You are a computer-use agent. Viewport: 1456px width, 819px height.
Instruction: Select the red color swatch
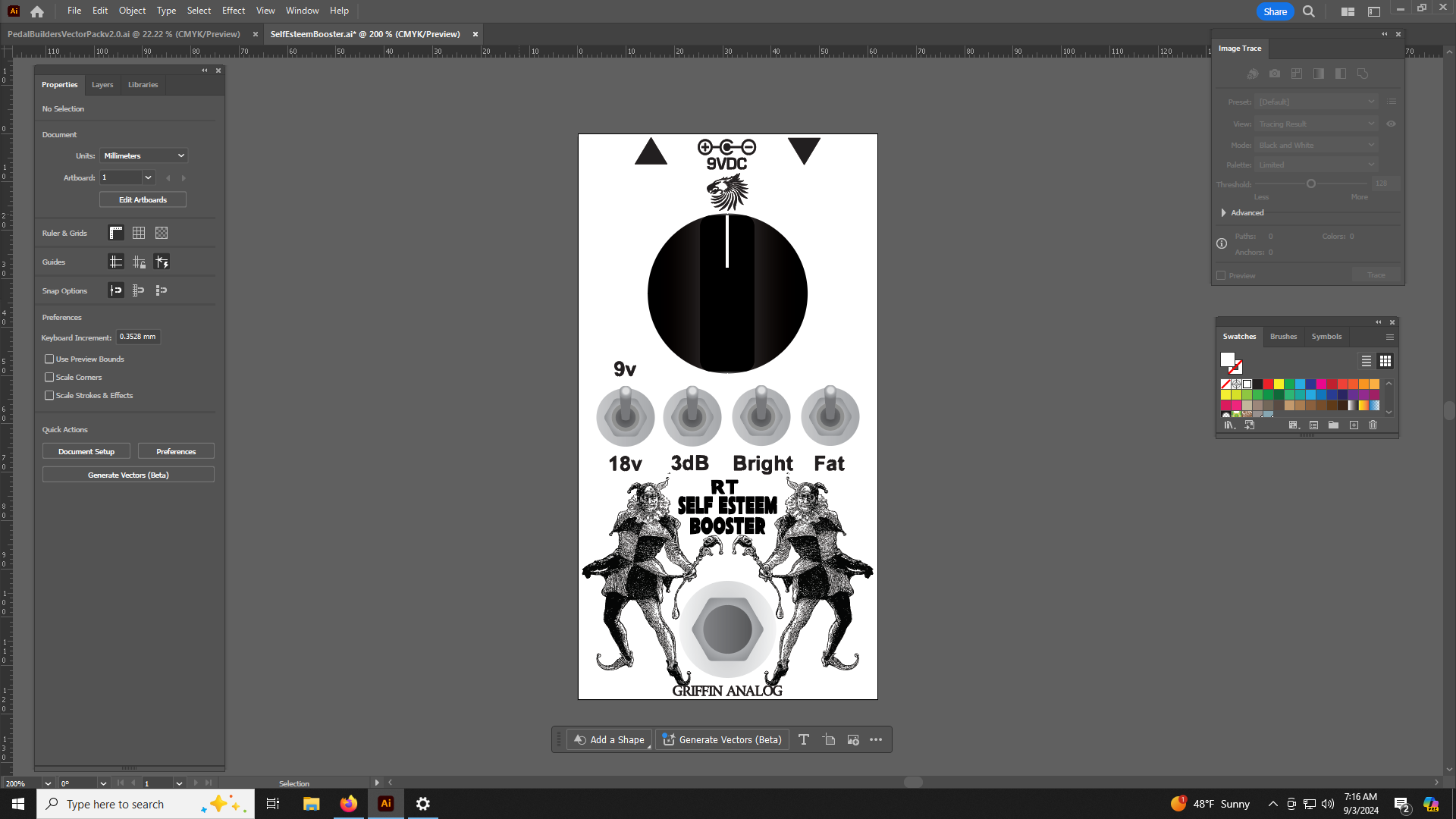(x=1268, y=384)
